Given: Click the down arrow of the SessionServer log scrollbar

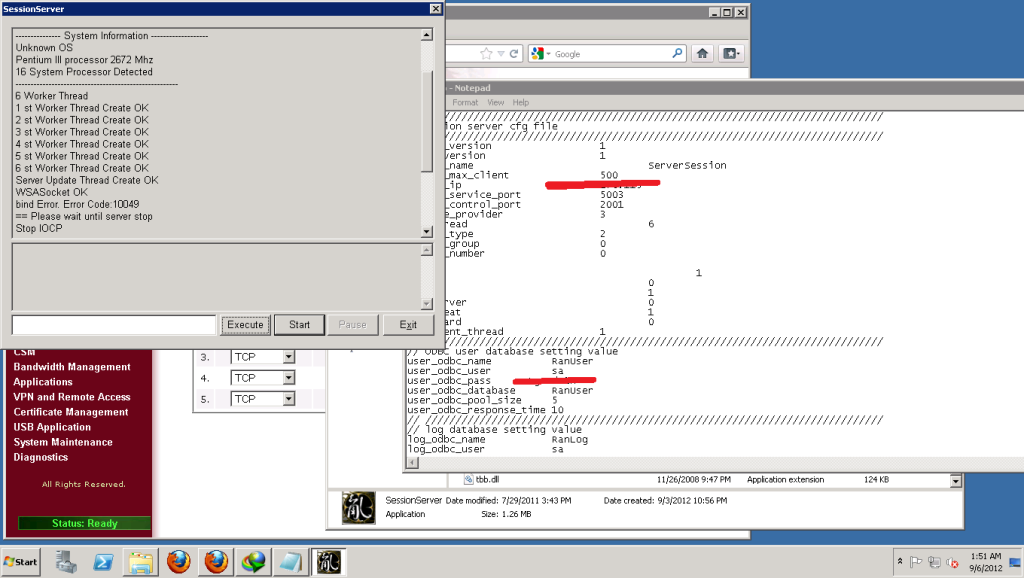Looking at the screenshot, I should pos(426,232).
